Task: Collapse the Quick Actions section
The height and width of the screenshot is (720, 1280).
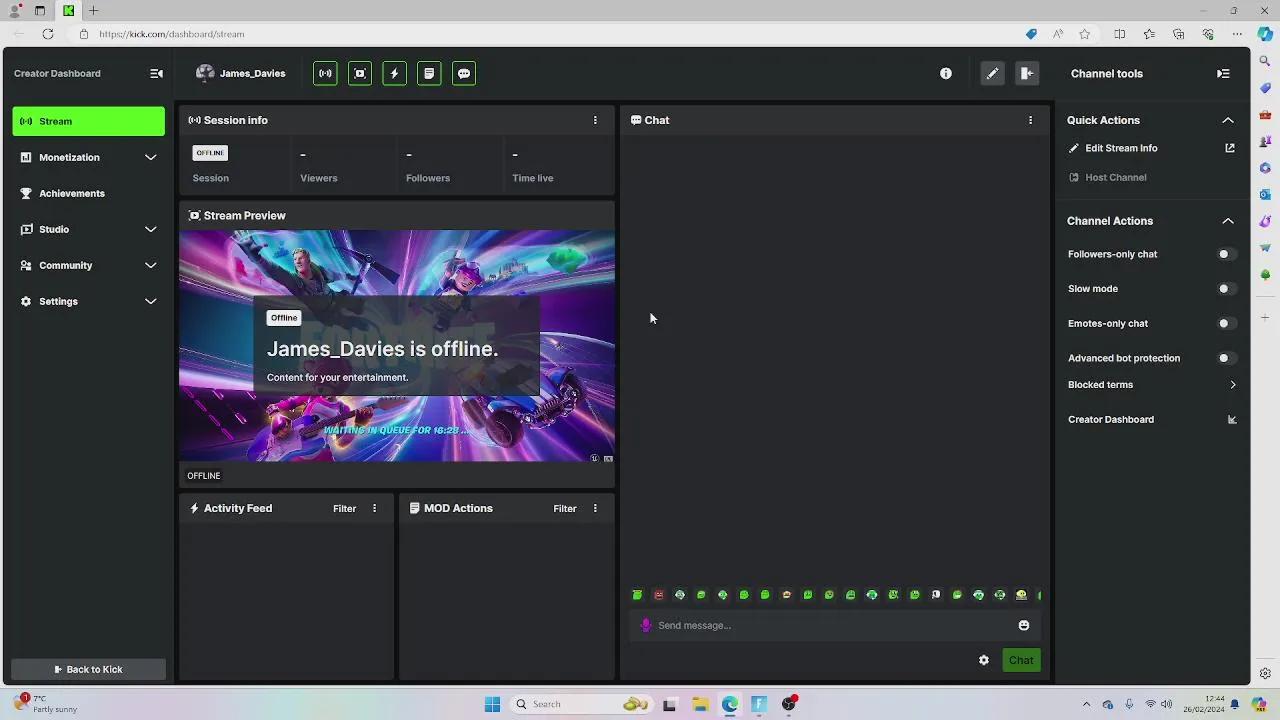Action: coord(1228,120)
